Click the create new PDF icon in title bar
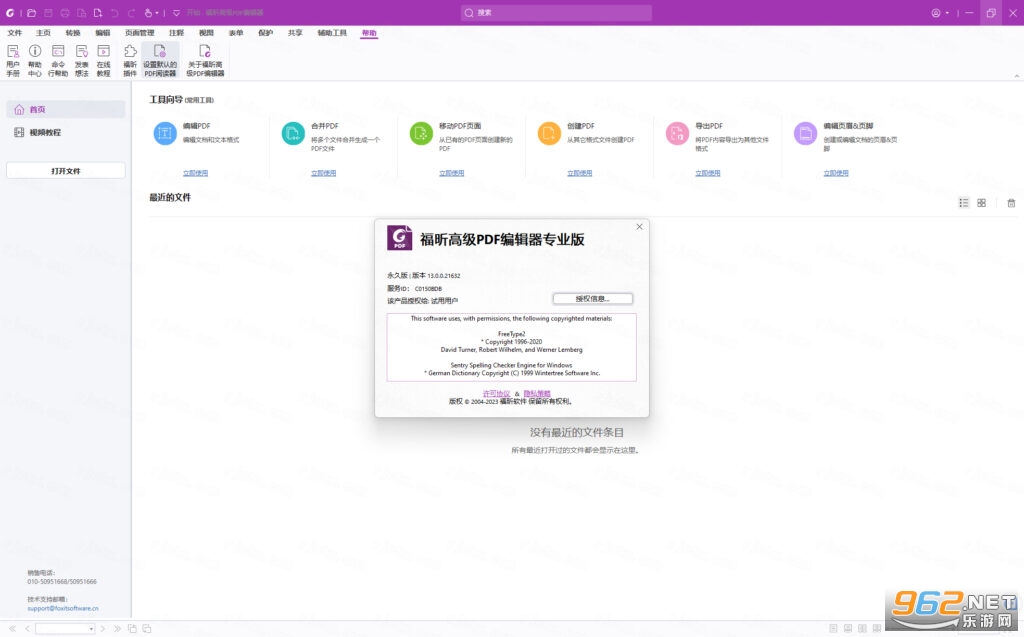 click(98, 12)
